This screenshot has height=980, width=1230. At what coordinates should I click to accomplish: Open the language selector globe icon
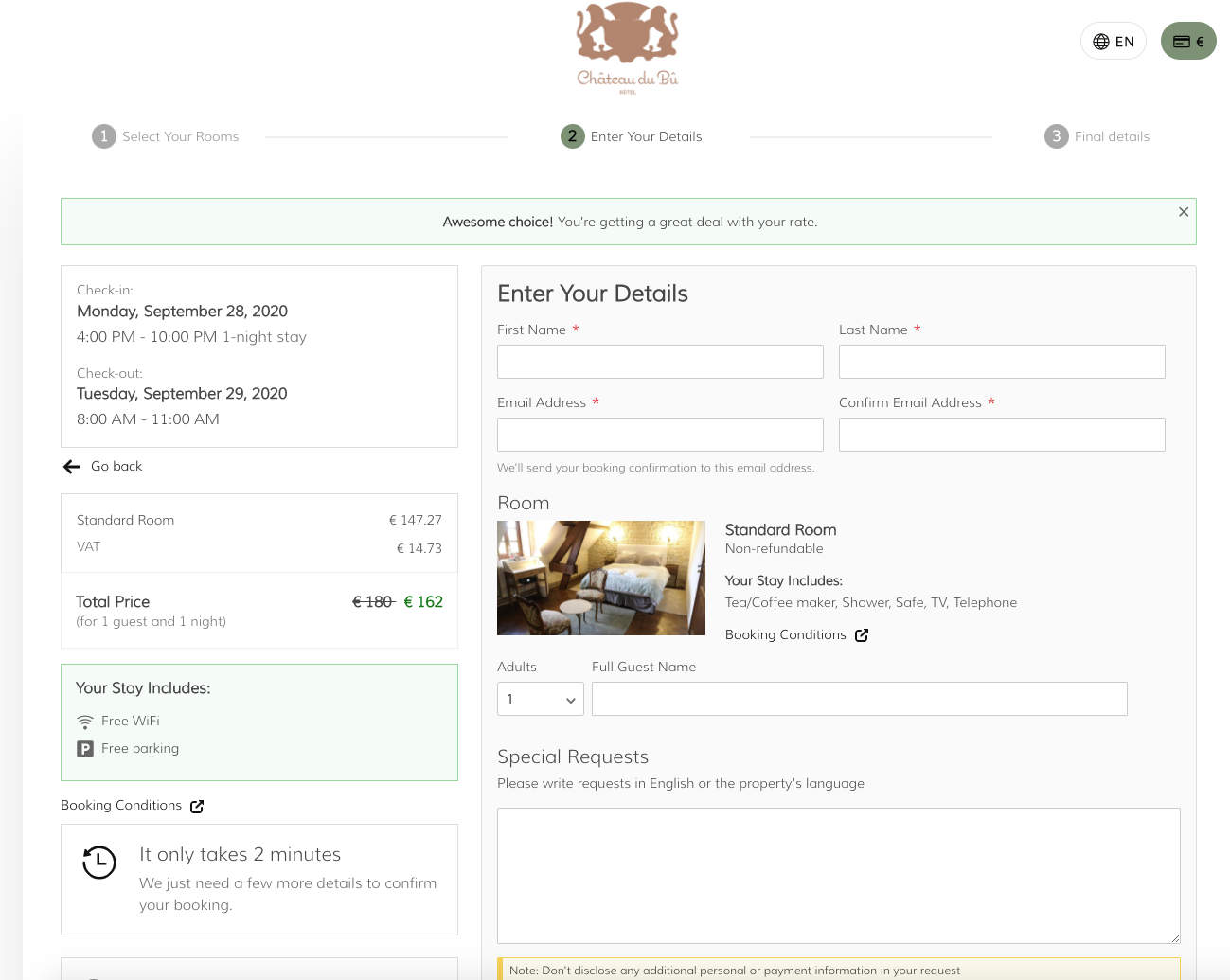click(x=1100, y=41)
